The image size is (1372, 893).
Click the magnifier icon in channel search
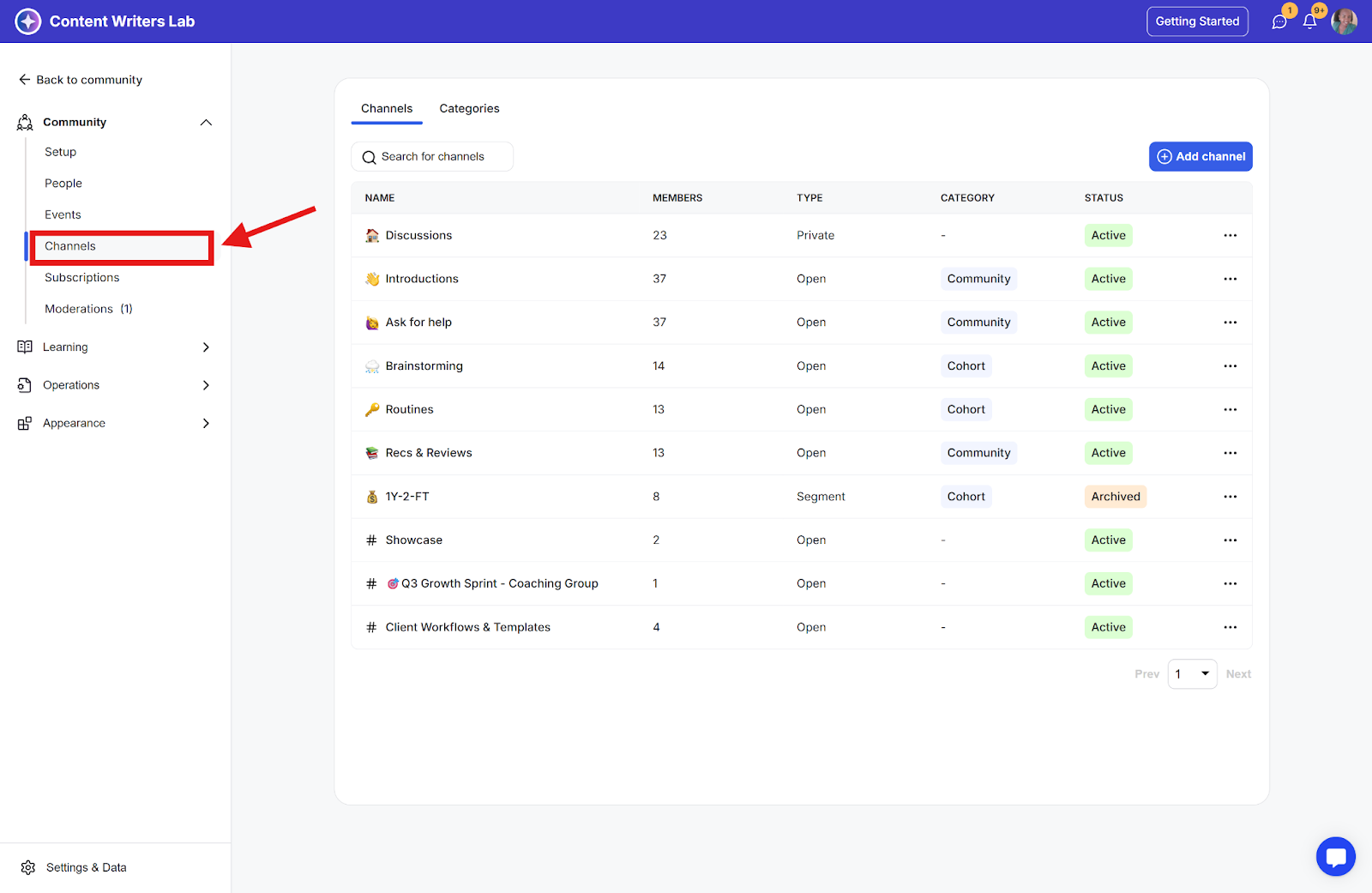370,157
